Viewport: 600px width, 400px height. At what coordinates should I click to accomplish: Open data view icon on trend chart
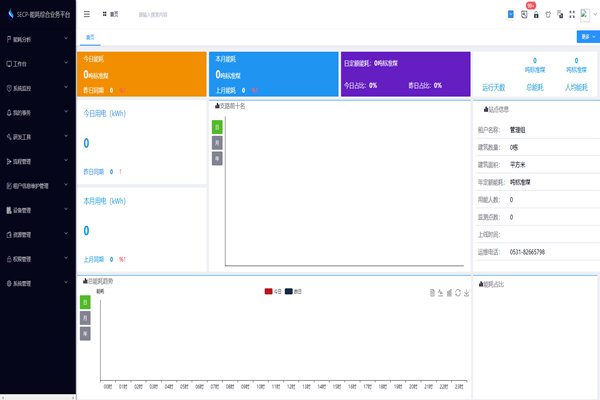tap(431, 292)
